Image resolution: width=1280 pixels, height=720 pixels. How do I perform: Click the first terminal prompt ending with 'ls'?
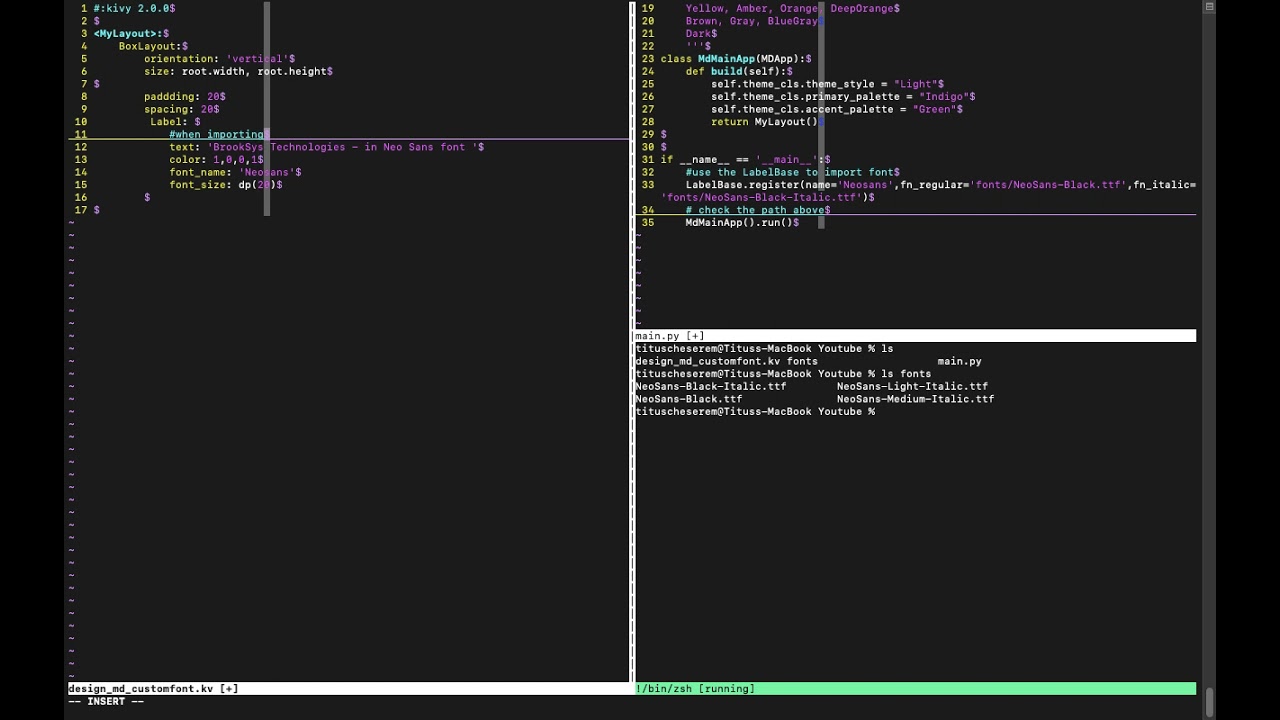click(764, 348)
